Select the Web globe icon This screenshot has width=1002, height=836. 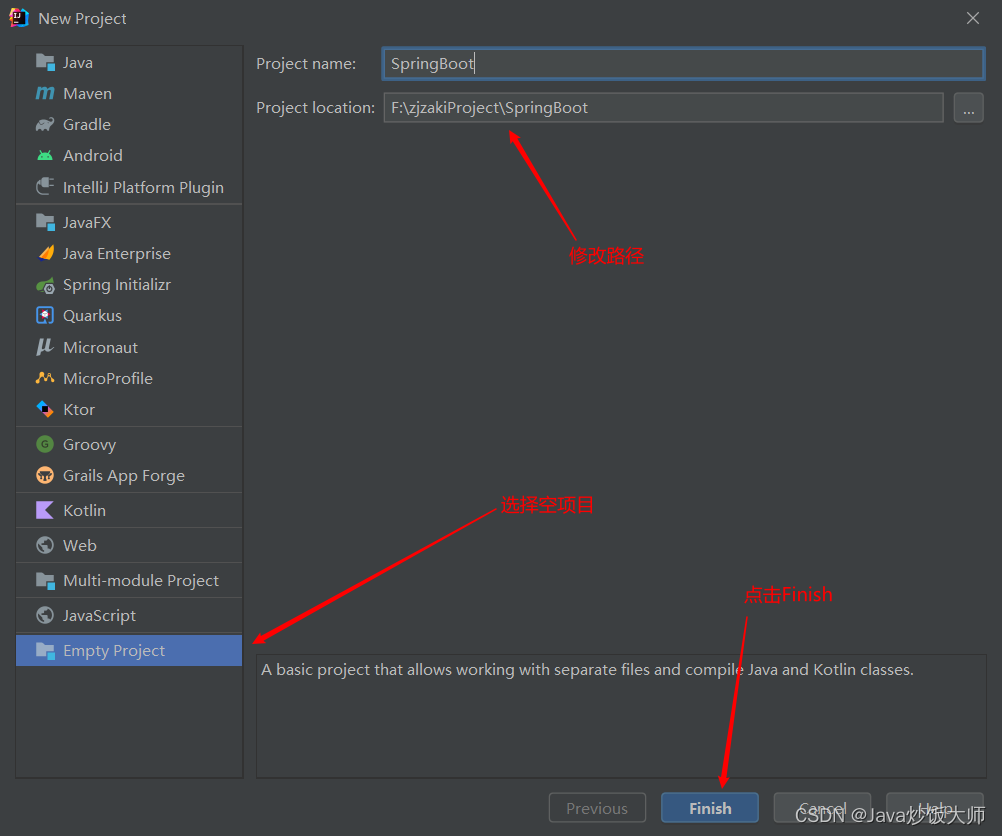[45, 545]
